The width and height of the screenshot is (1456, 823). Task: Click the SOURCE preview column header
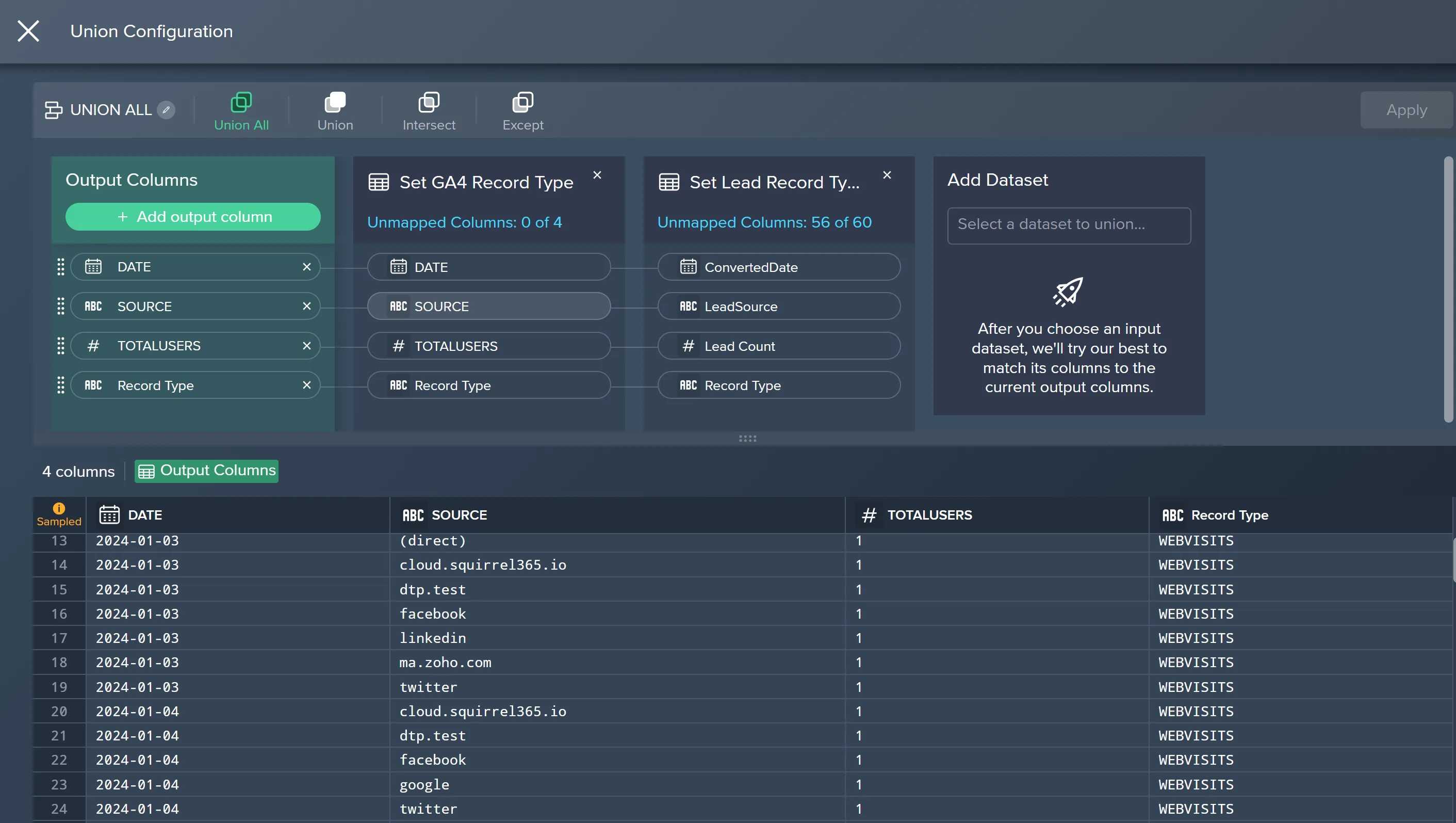coord(617,515)
